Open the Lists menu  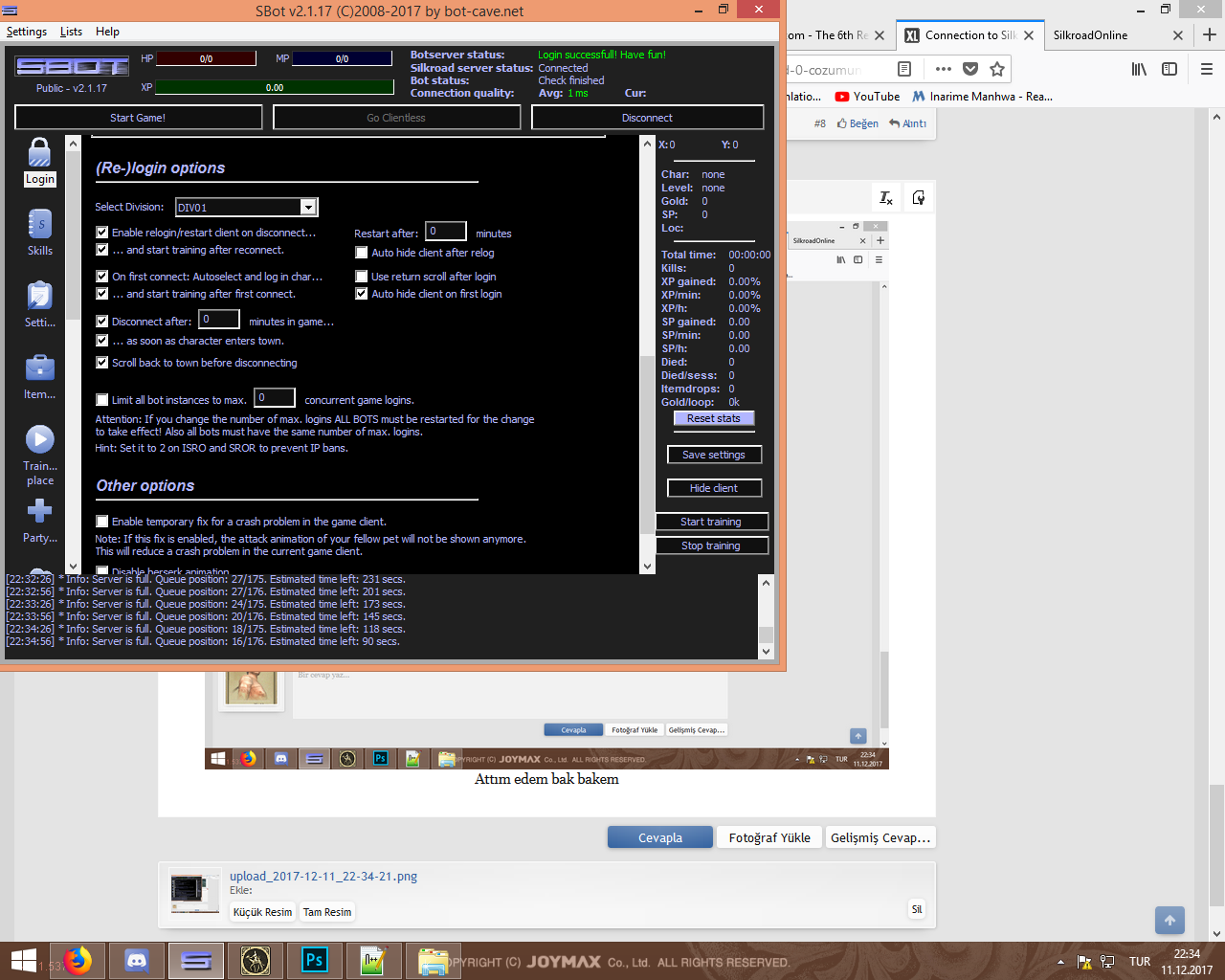[x=71, y=32]
